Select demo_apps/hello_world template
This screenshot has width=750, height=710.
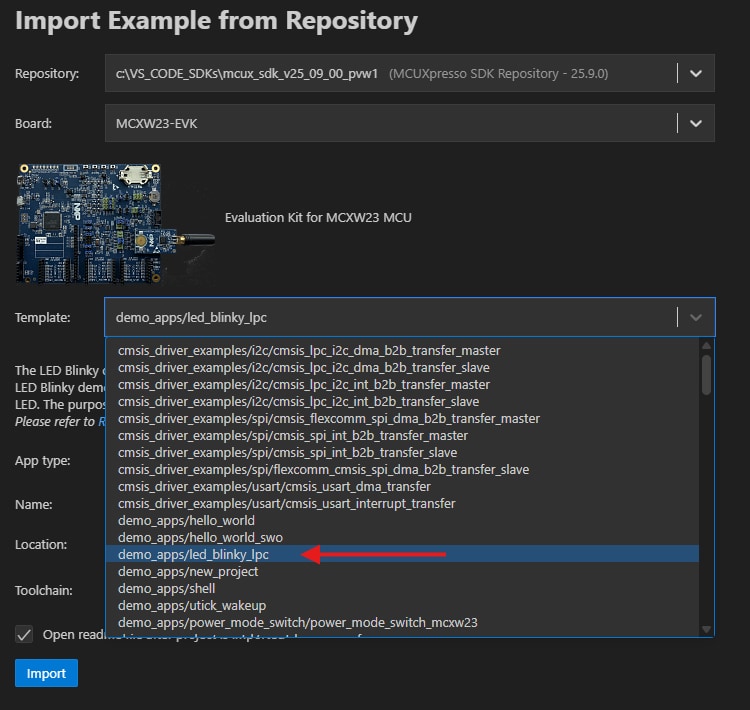point(186,520)
